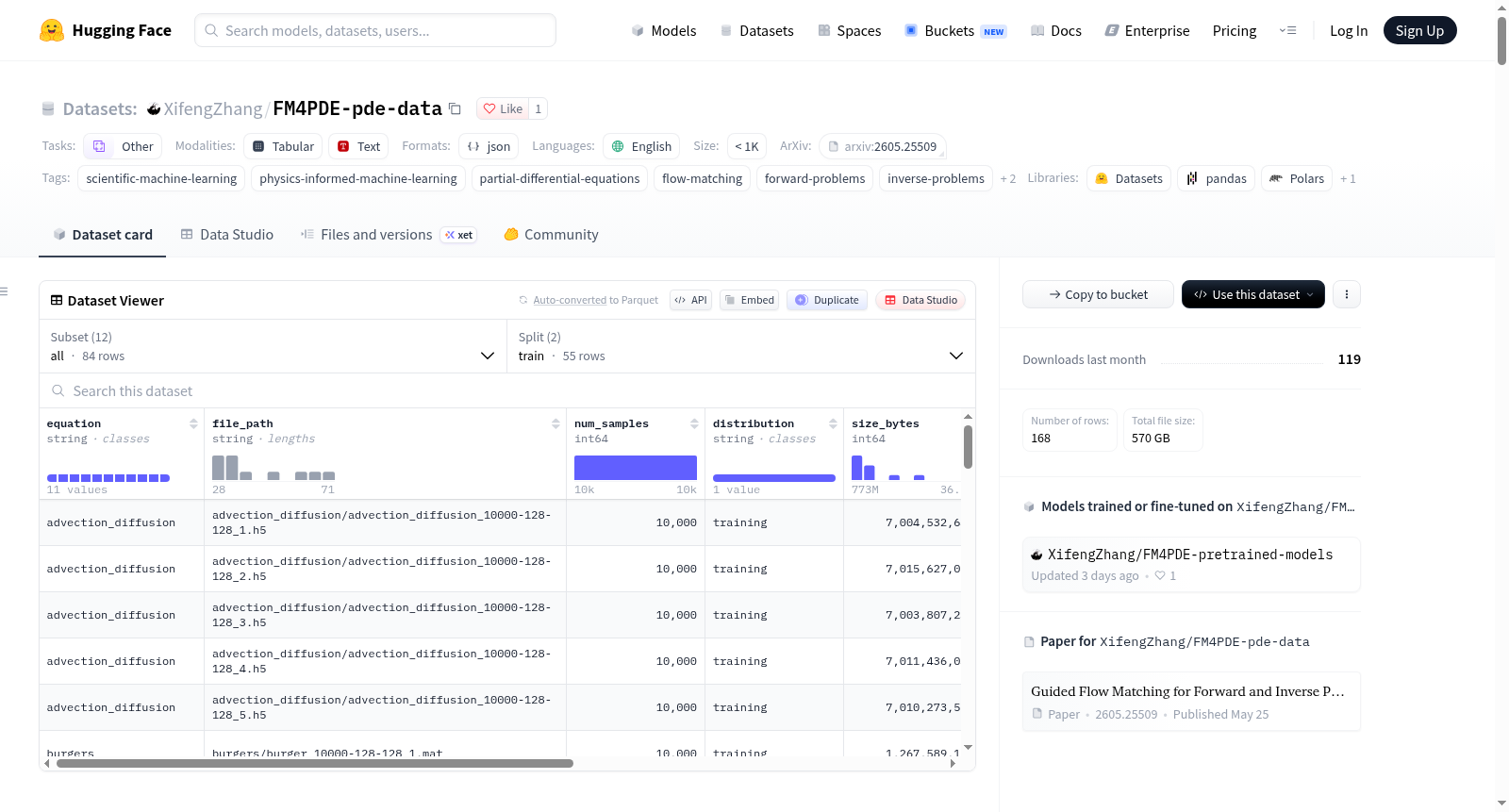The image size is (1509, 812).
Task: Click the Log In link
Action: (x=1349, y=30)
